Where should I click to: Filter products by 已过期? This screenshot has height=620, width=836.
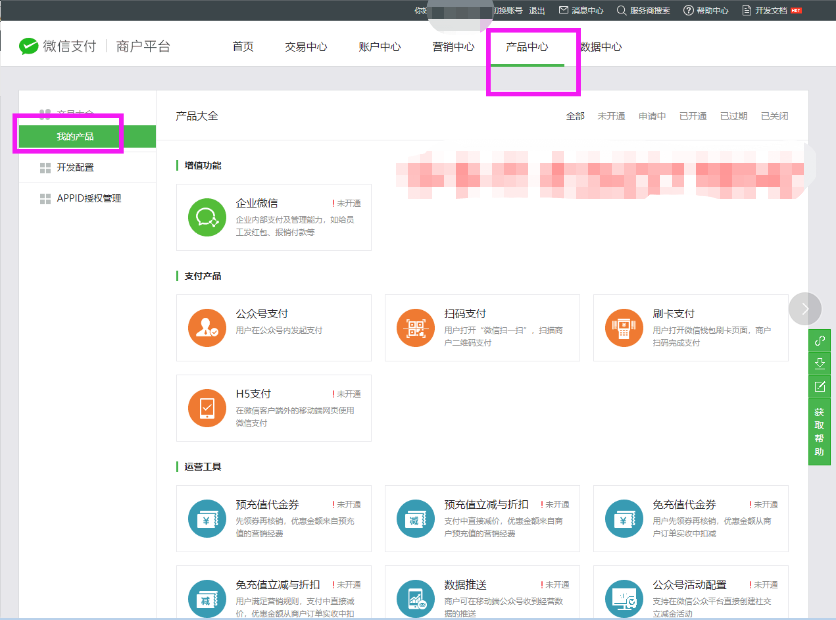click(734, 116)
